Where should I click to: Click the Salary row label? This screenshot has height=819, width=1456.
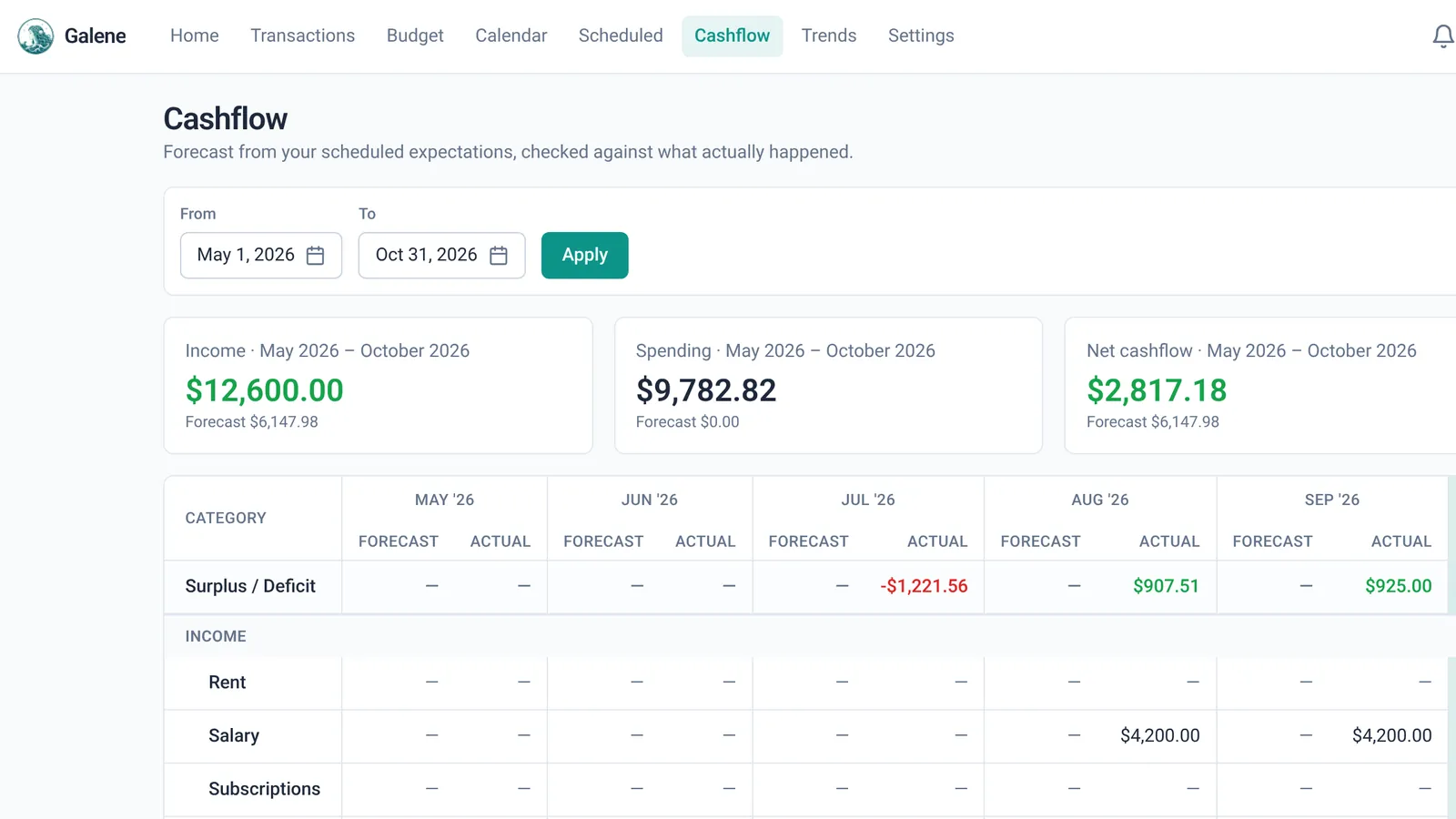234,736
